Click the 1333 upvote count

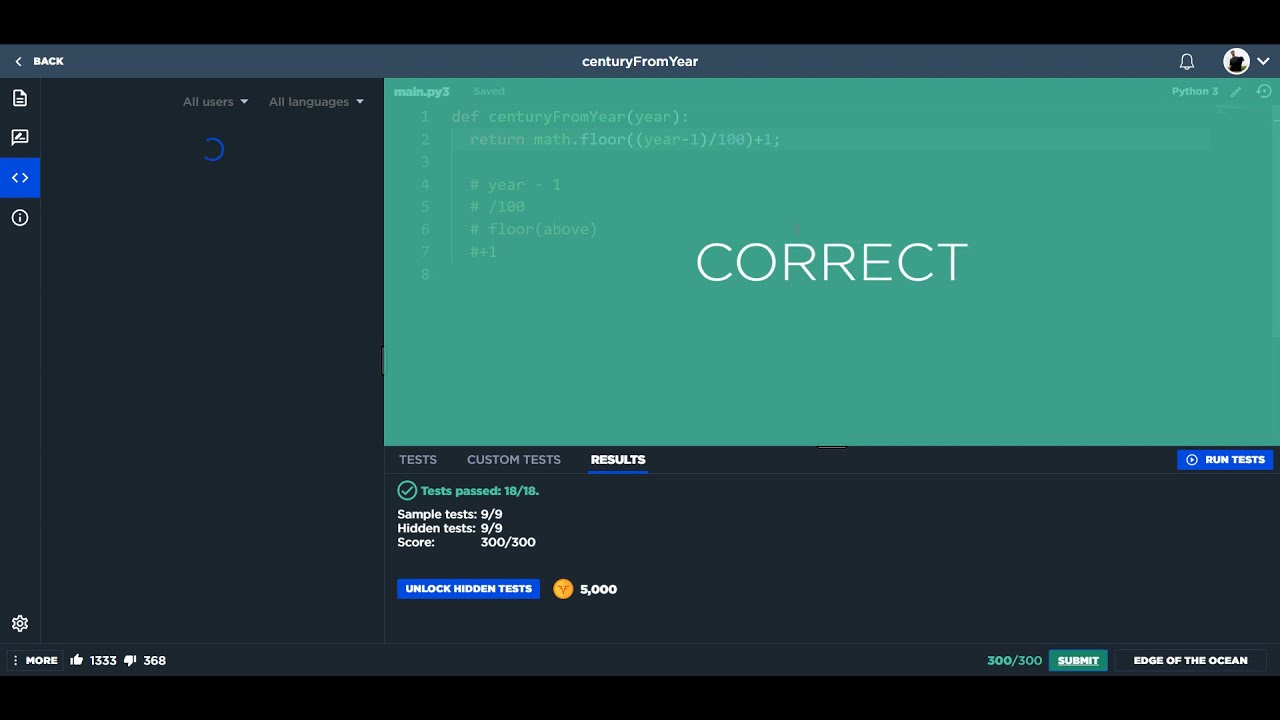pyautogui.click(x=103, y=661)
